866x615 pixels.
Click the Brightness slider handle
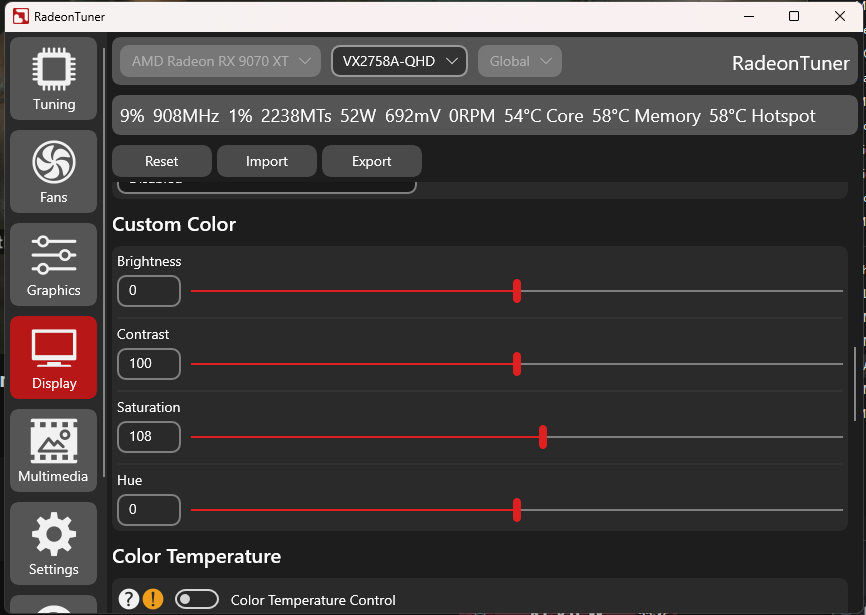pos(517,291)
